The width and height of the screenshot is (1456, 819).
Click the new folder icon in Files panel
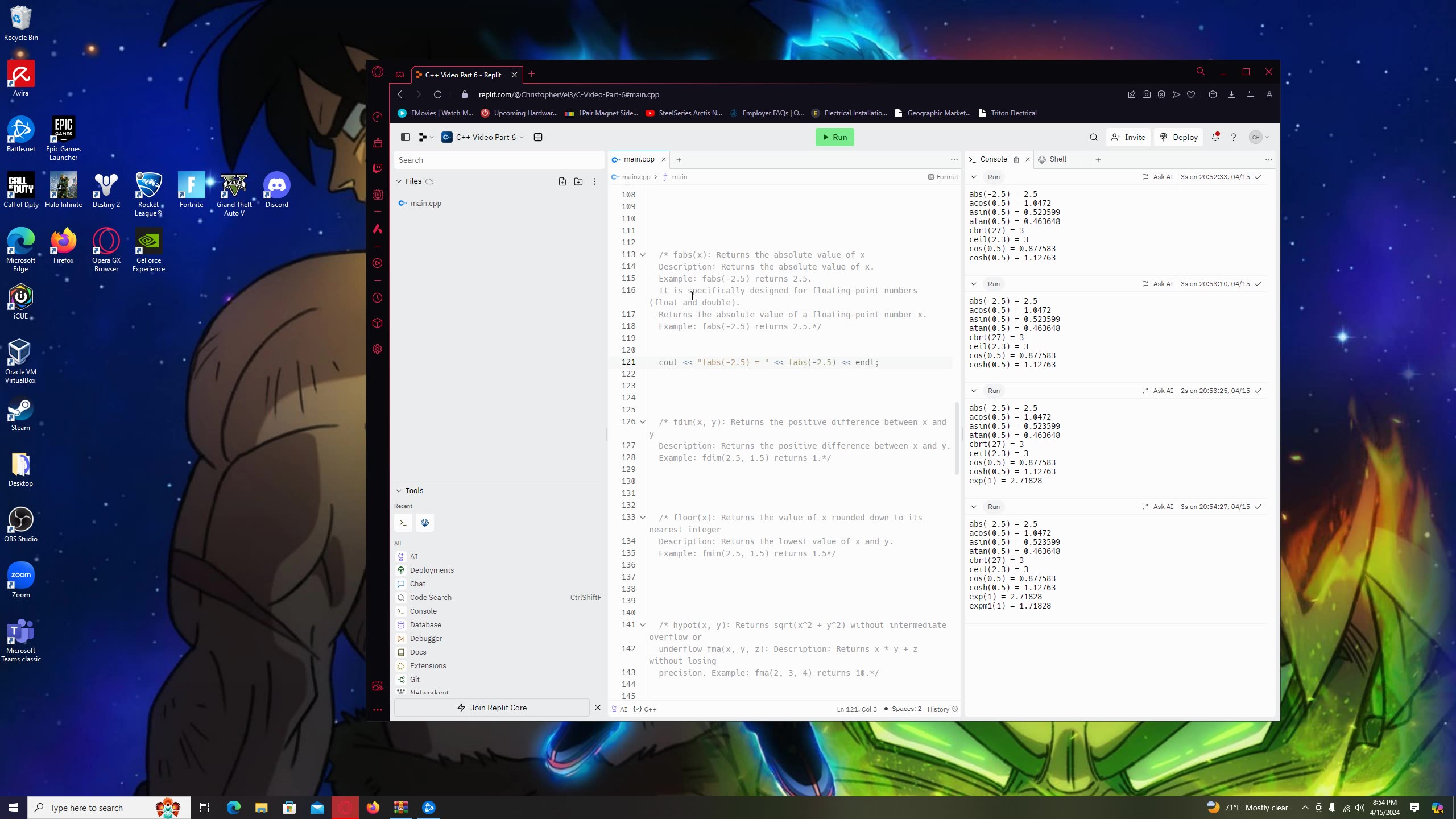point(578,181)
